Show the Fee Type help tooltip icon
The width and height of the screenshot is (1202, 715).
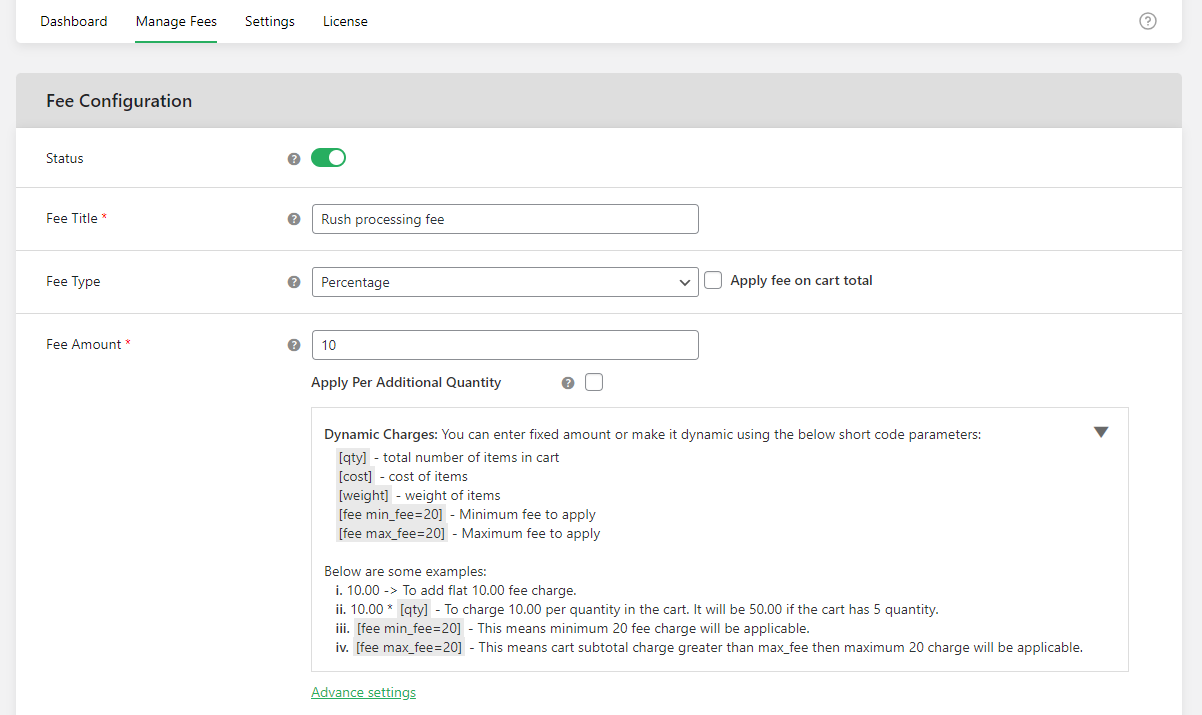(294, 282)
